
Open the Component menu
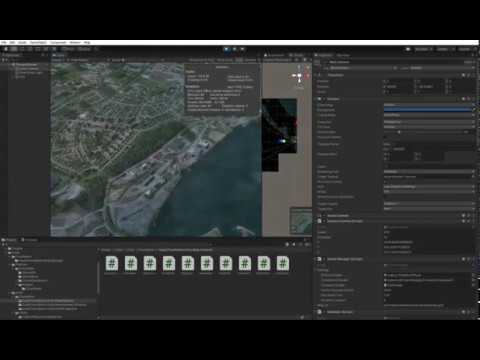click(58, 43)
